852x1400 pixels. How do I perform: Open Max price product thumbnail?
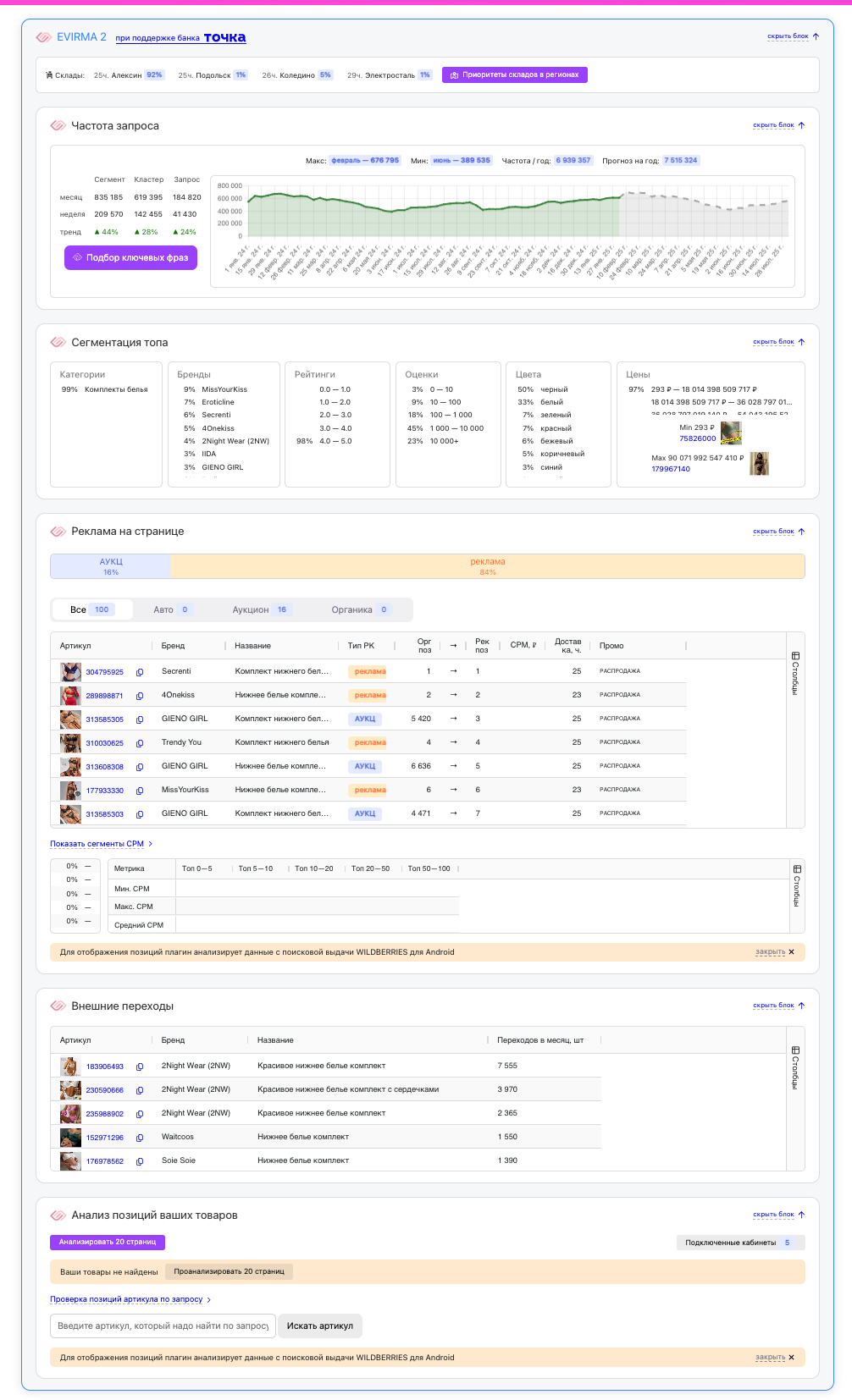760,463
